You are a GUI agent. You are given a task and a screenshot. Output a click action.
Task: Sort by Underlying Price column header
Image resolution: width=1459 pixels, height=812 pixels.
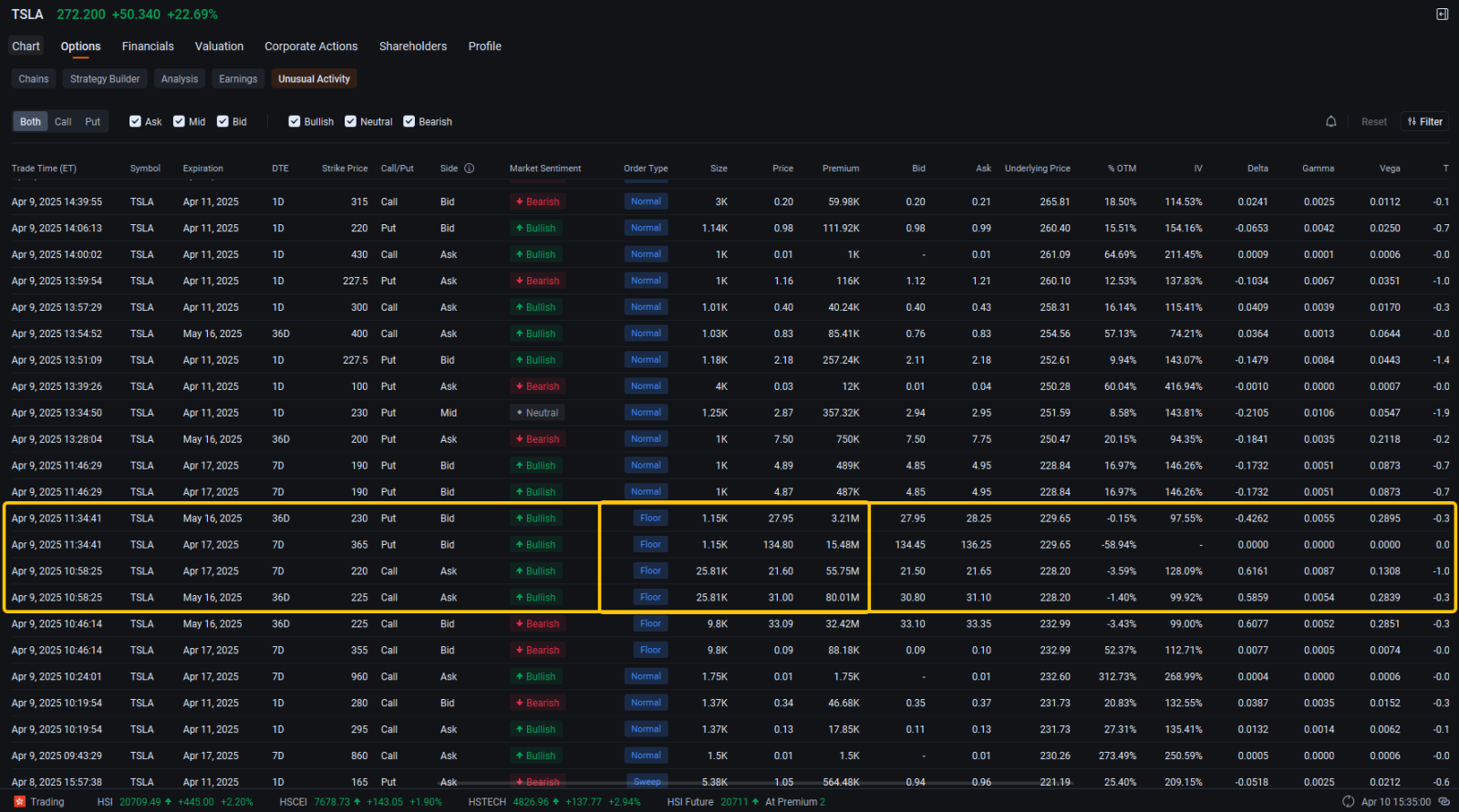coord(1038,169)
